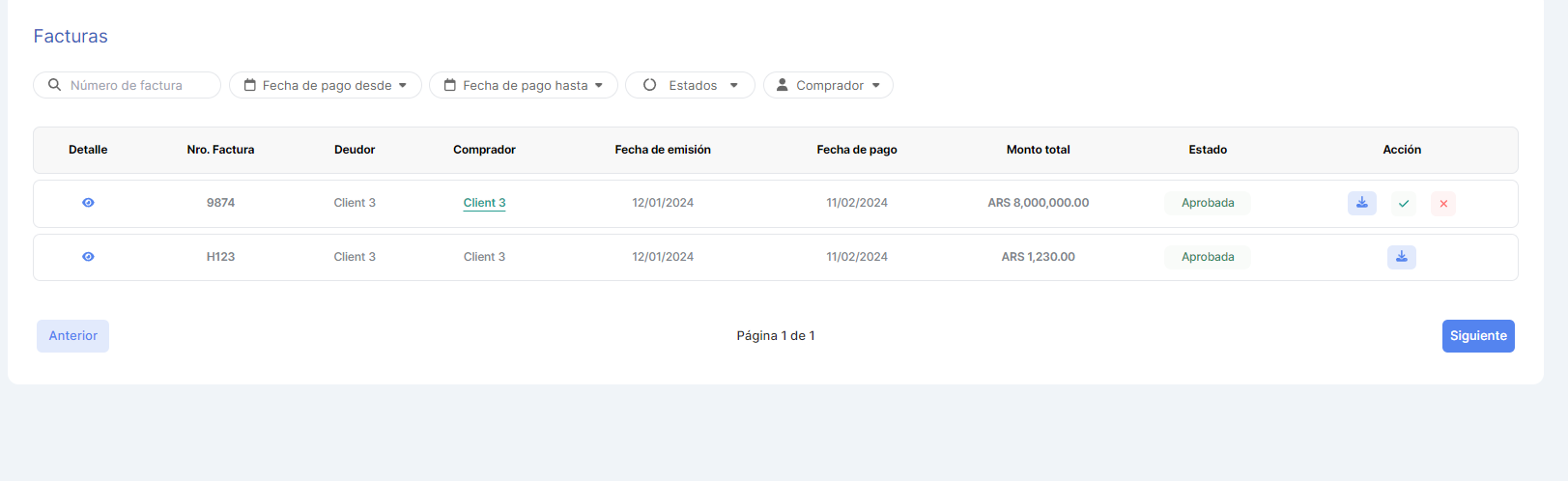
Task: Expand the Estados filter dropdown
Action: coord(690,85)
